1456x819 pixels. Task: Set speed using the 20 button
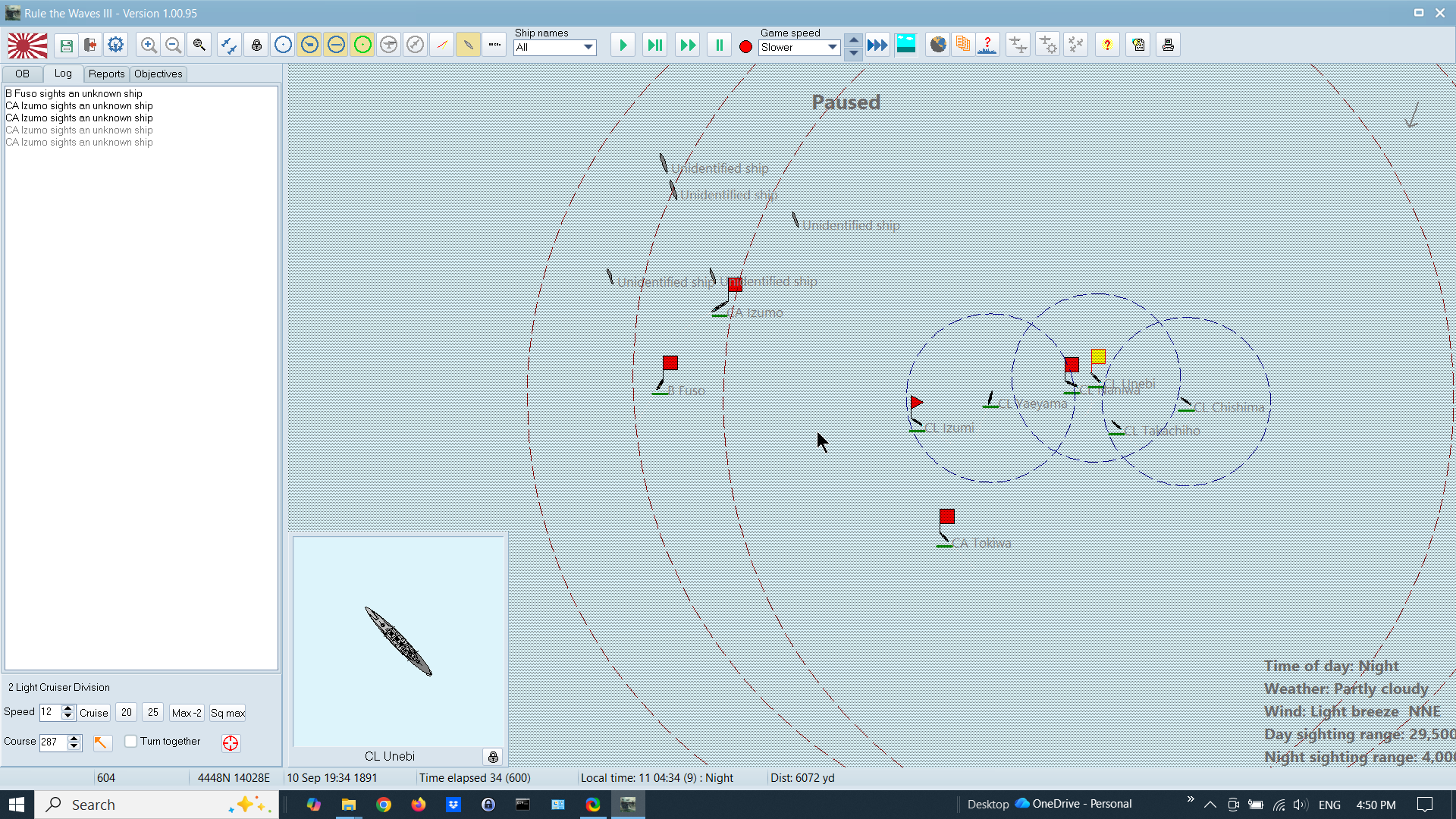127,712
